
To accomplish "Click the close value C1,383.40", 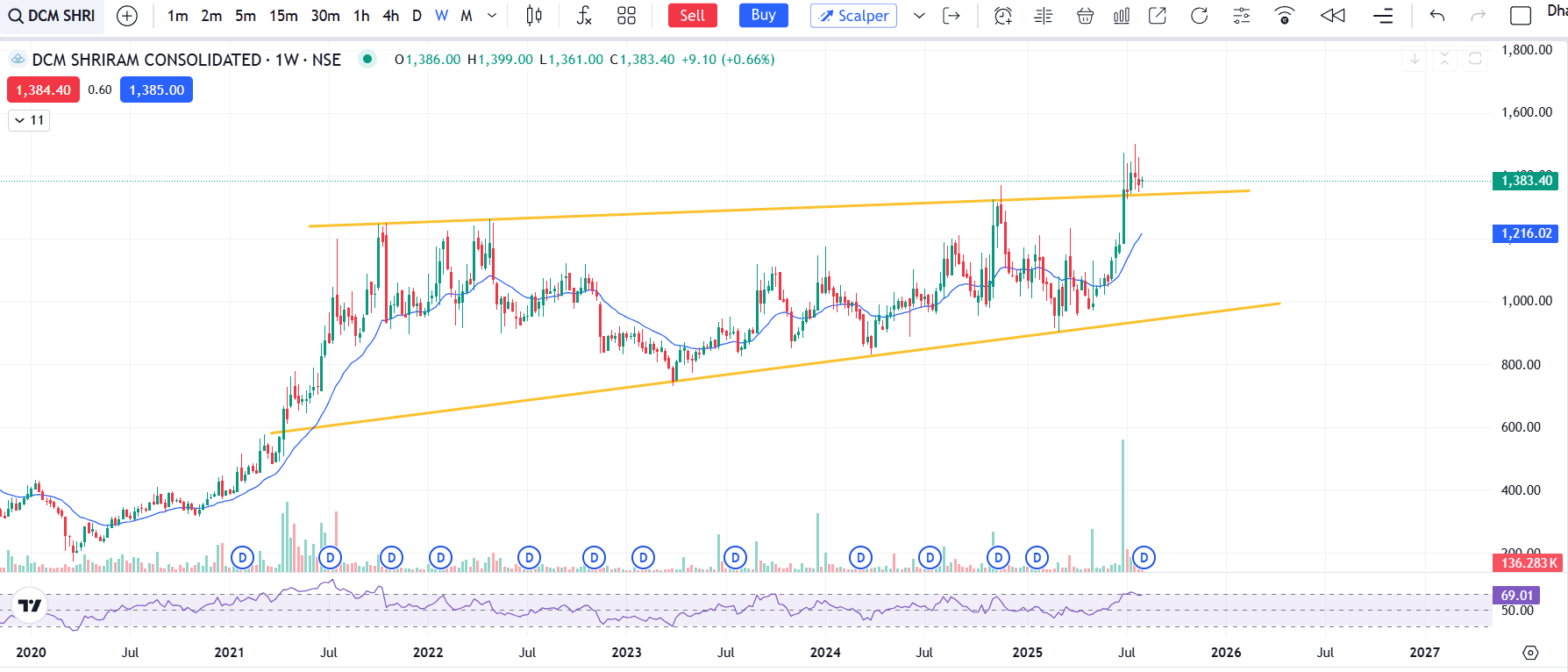I will point(642,60).
